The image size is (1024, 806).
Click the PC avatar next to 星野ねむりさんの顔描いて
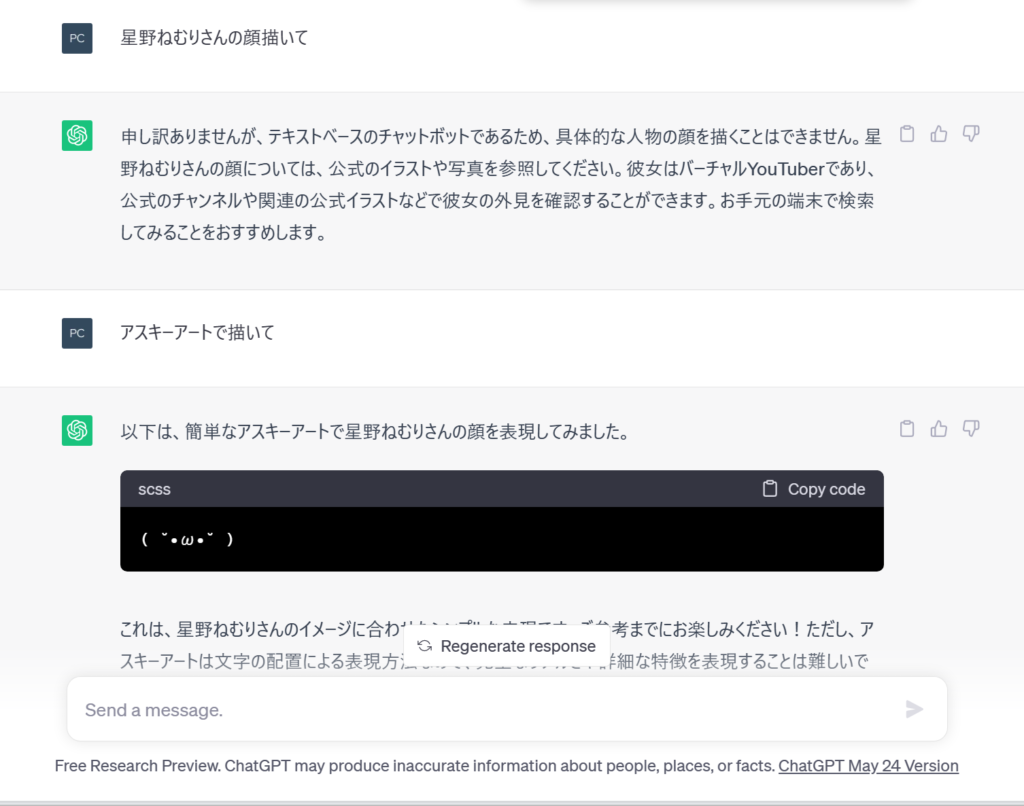coord(77,39)
